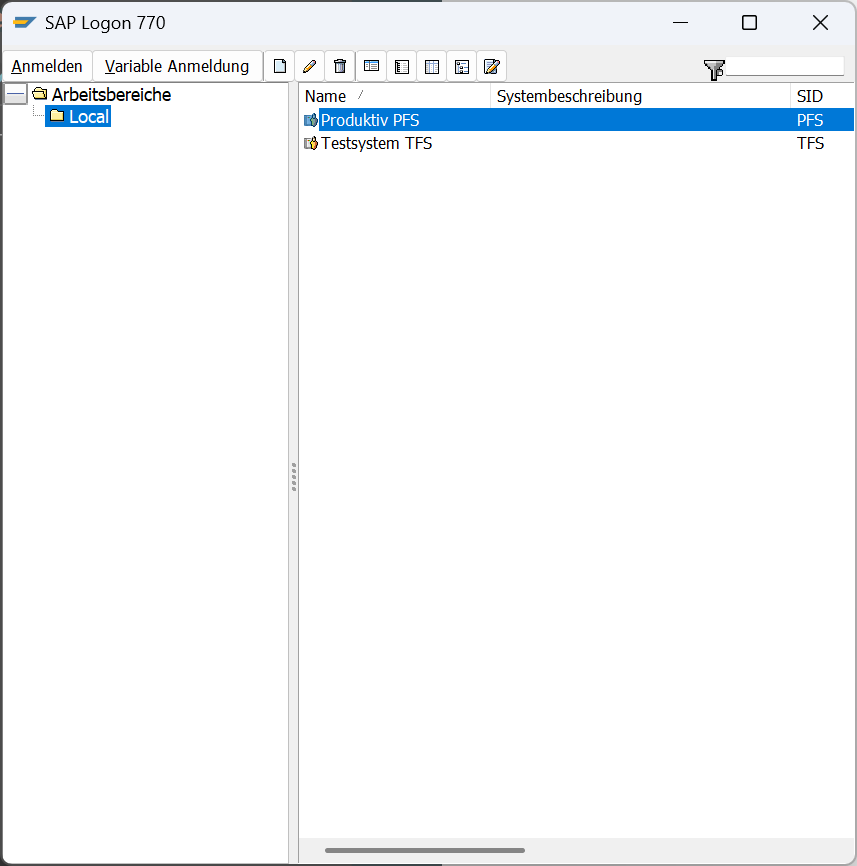Click the horizontal scrollbar at the bottom
Screen dimensions: 857x866
(x=425, y=851)
